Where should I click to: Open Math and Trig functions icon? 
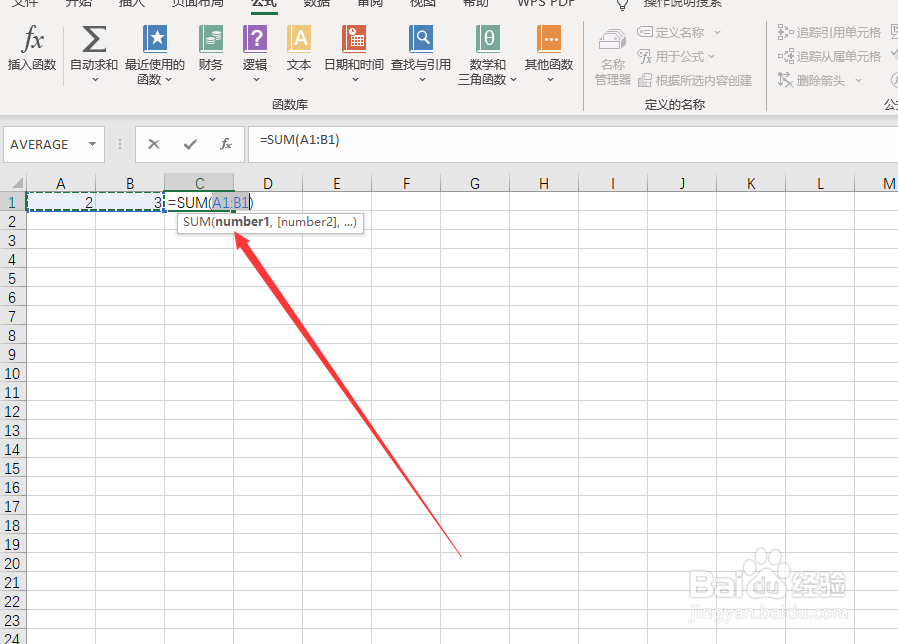[x=487, y=39]
